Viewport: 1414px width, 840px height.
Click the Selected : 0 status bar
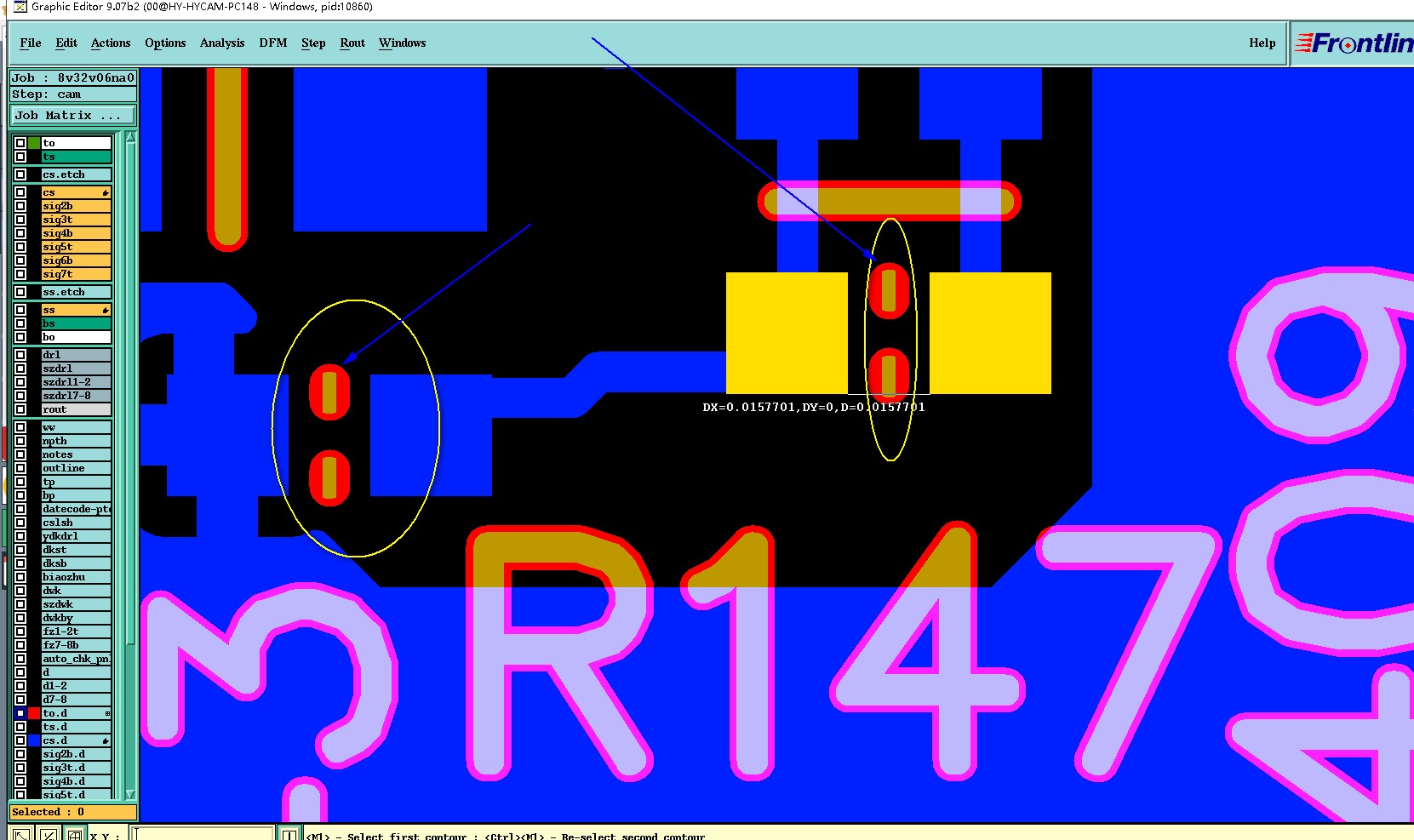pos(73,812)
